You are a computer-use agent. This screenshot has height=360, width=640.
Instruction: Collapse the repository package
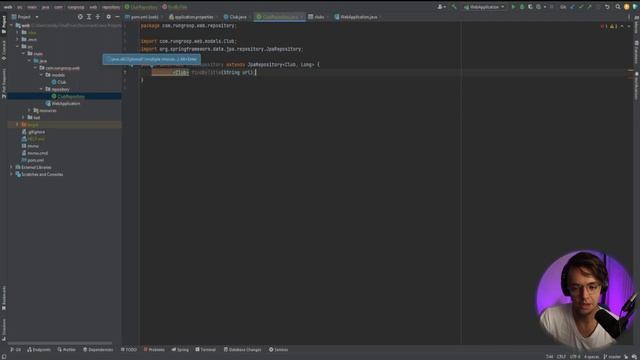[41, 89]
